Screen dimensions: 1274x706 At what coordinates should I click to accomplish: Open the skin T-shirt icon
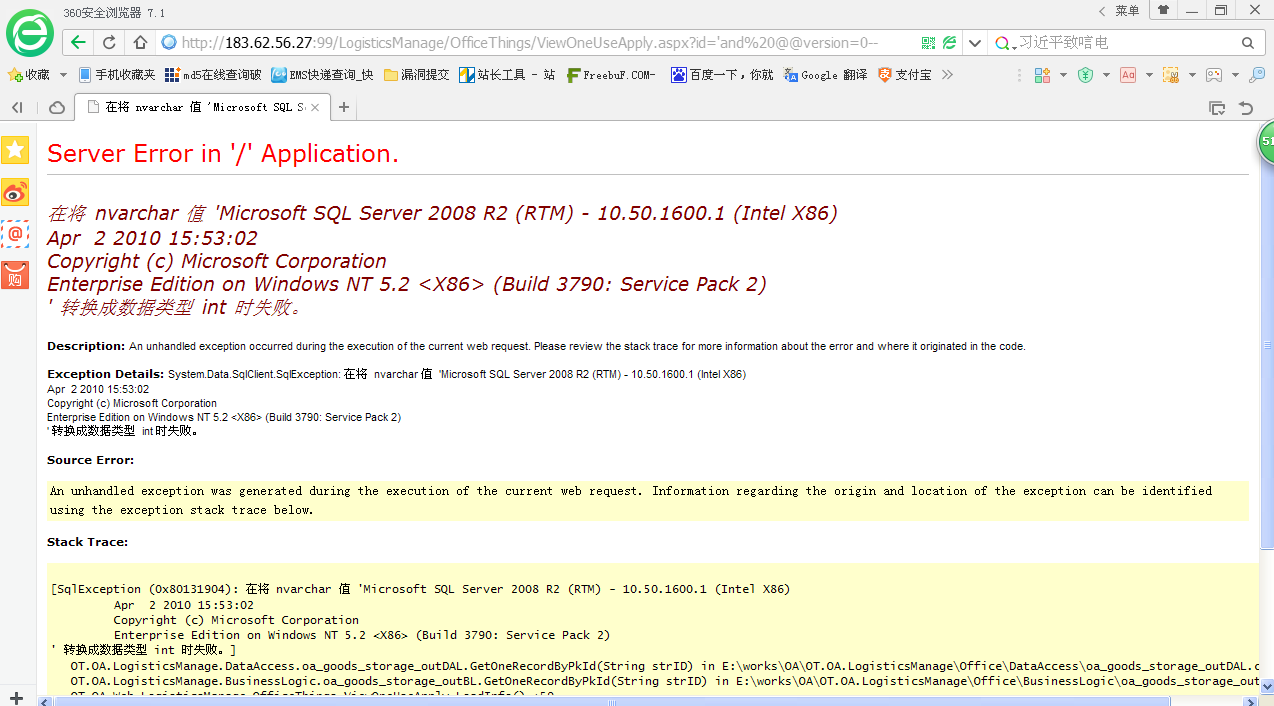pos(1163,10)
